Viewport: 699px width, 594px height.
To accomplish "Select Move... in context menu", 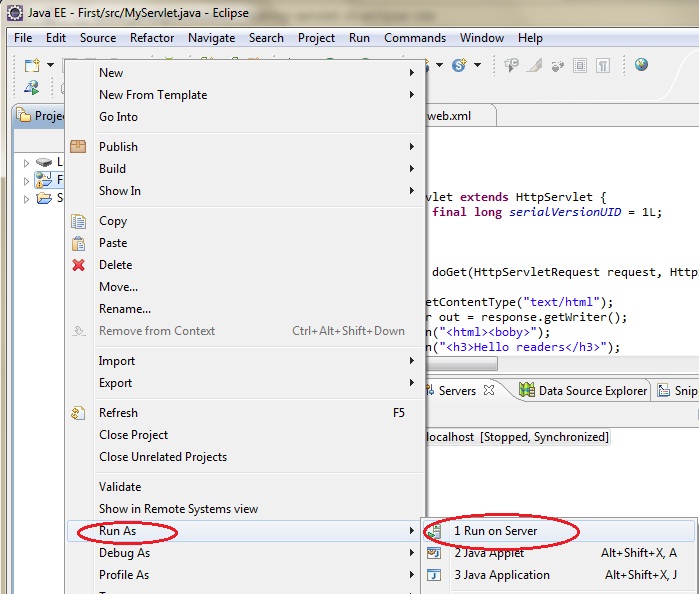I will (245, 287).
